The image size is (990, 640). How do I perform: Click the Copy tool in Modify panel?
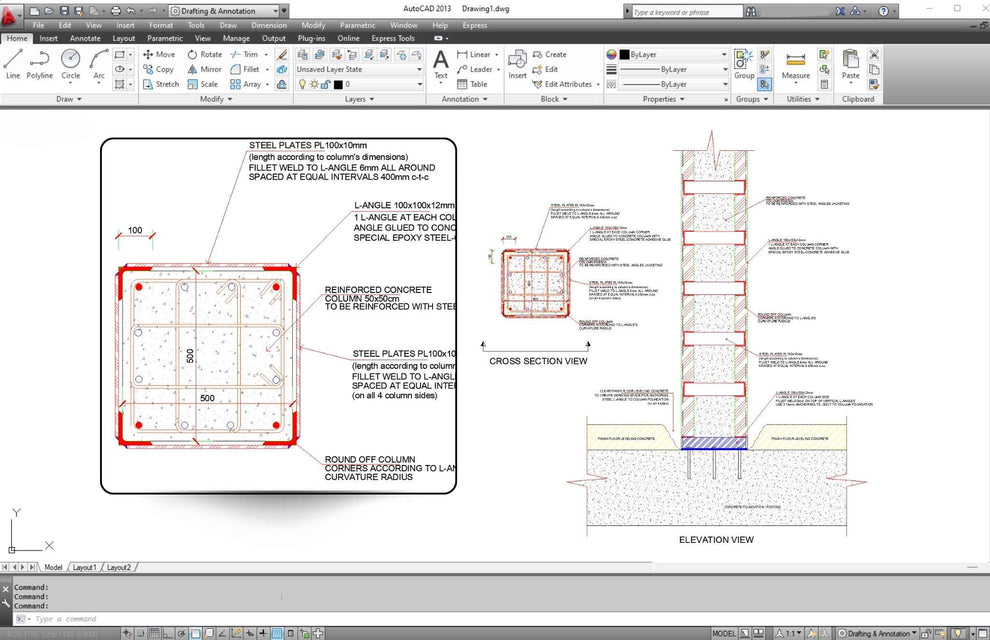(158, 69)
